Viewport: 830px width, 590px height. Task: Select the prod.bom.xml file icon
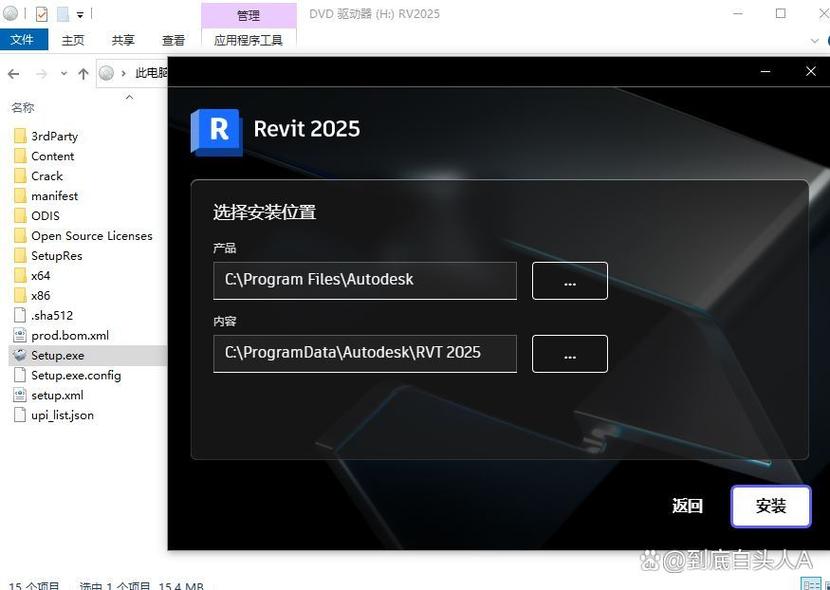[20, 336]
